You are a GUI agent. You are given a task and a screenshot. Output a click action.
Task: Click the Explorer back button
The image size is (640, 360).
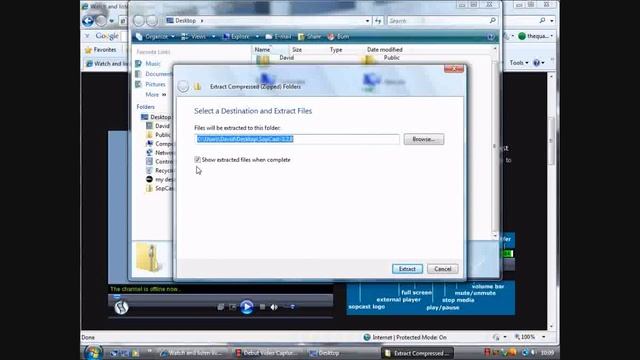tap(139, 20)
